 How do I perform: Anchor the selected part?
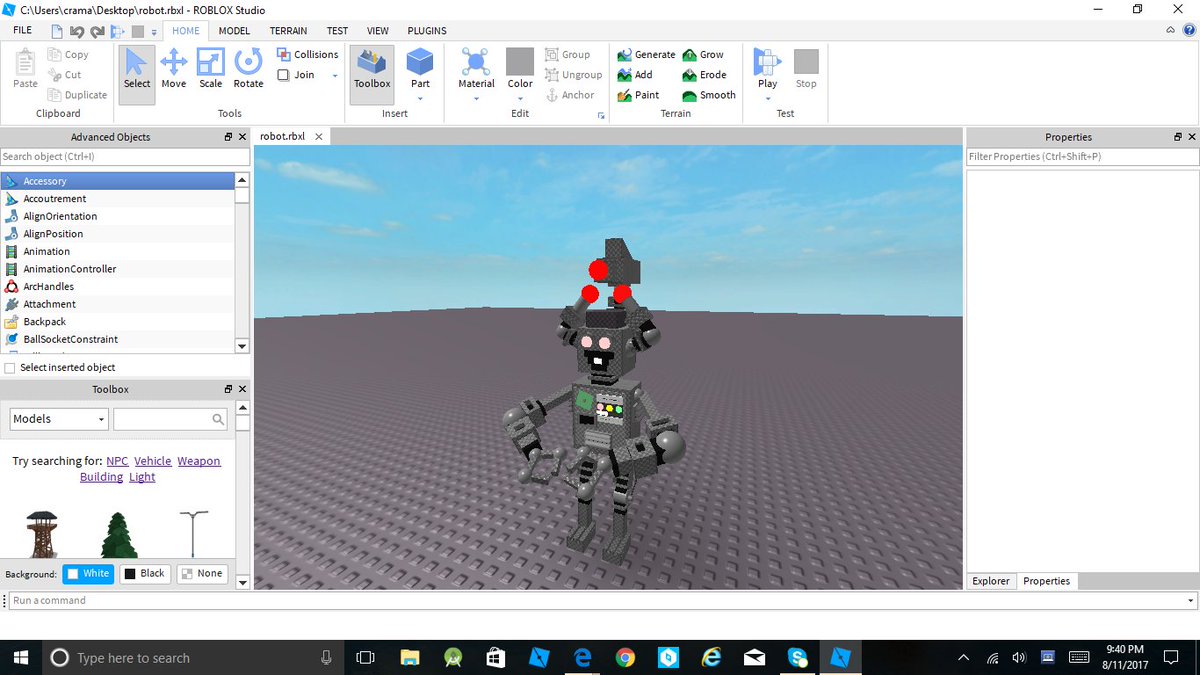[570, 95]
